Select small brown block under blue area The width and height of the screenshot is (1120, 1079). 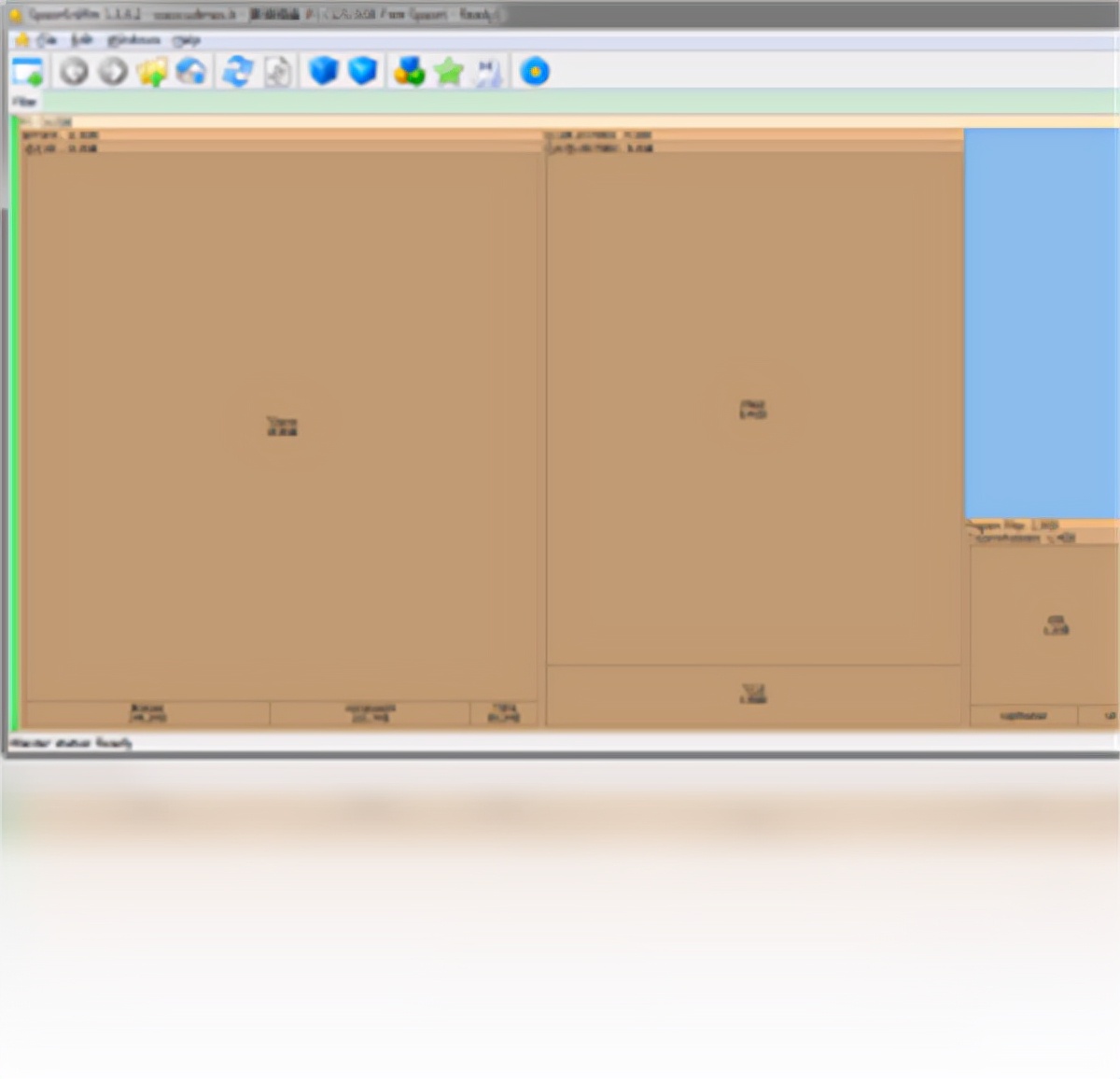[1045, 625]
